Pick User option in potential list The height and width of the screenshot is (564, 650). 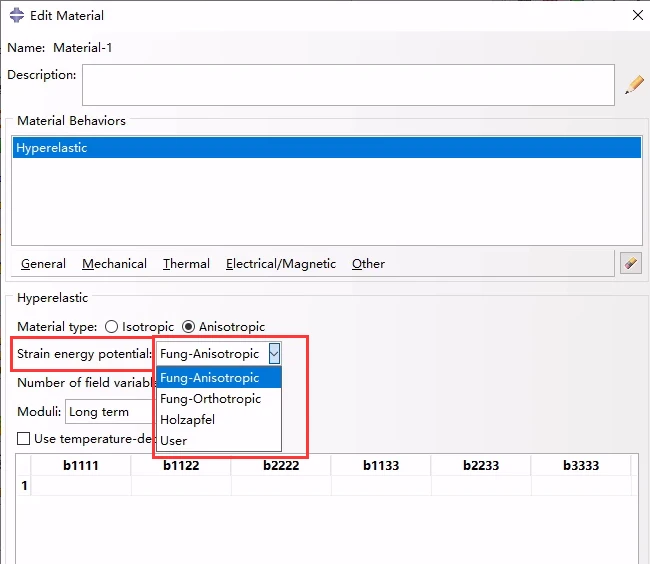tap(173, 441)
